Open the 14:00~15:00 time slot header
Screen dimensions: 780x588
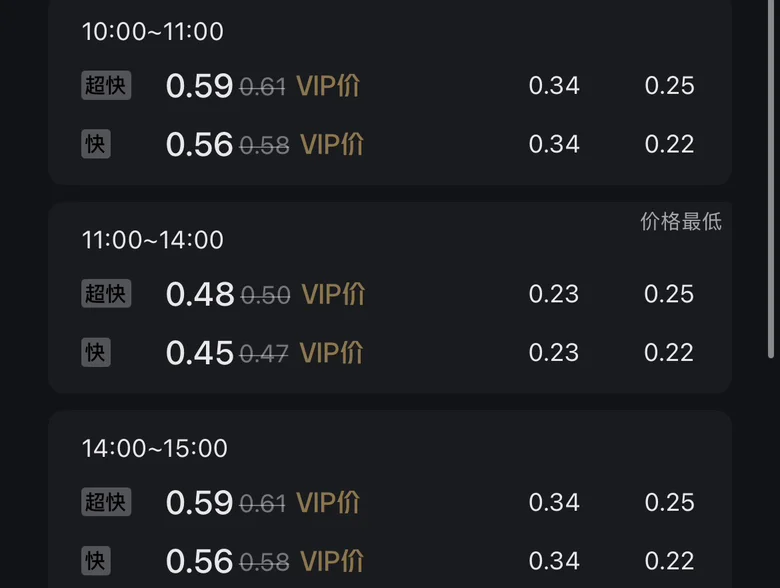point(155,448)
